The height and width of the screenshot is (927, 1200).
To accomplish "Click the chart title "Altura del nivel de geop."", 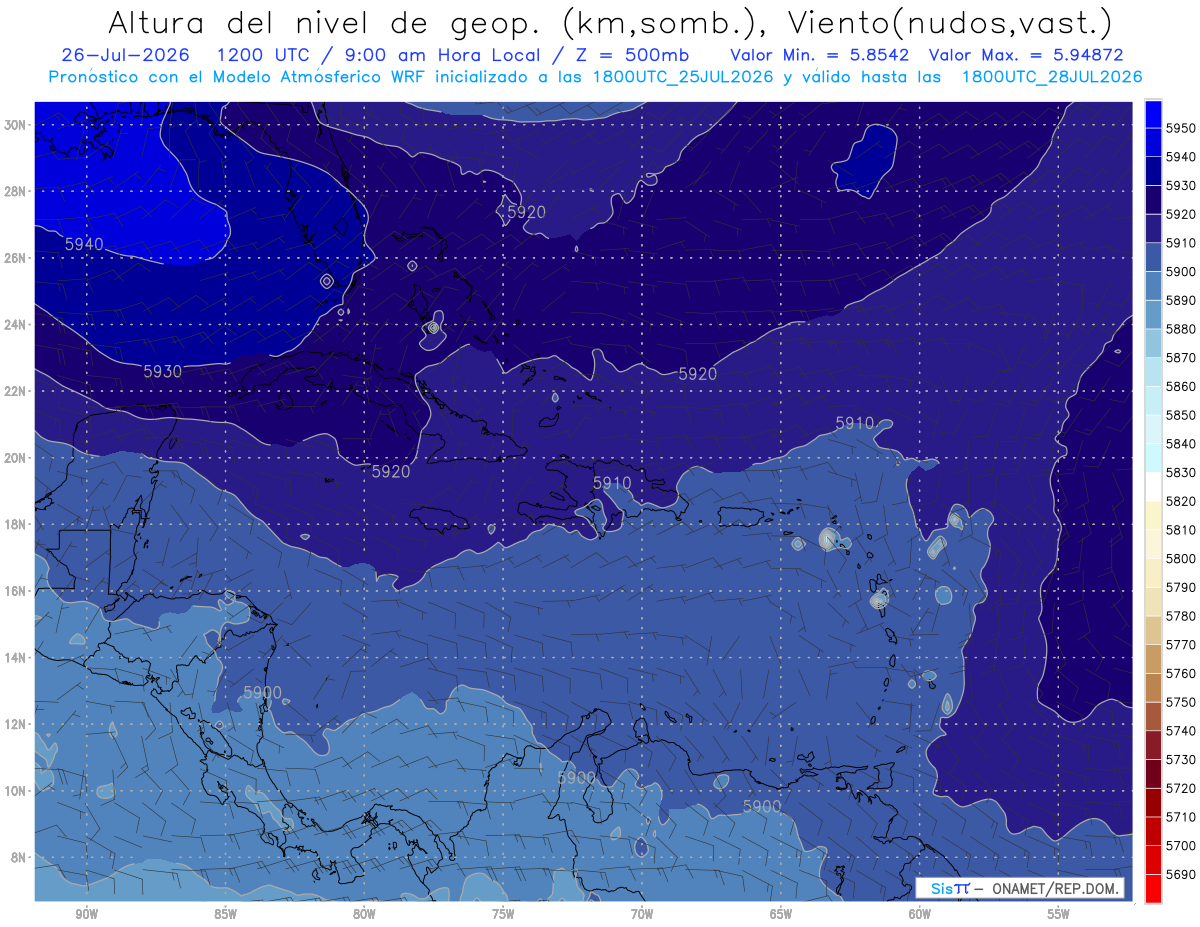I will (323, 22).
